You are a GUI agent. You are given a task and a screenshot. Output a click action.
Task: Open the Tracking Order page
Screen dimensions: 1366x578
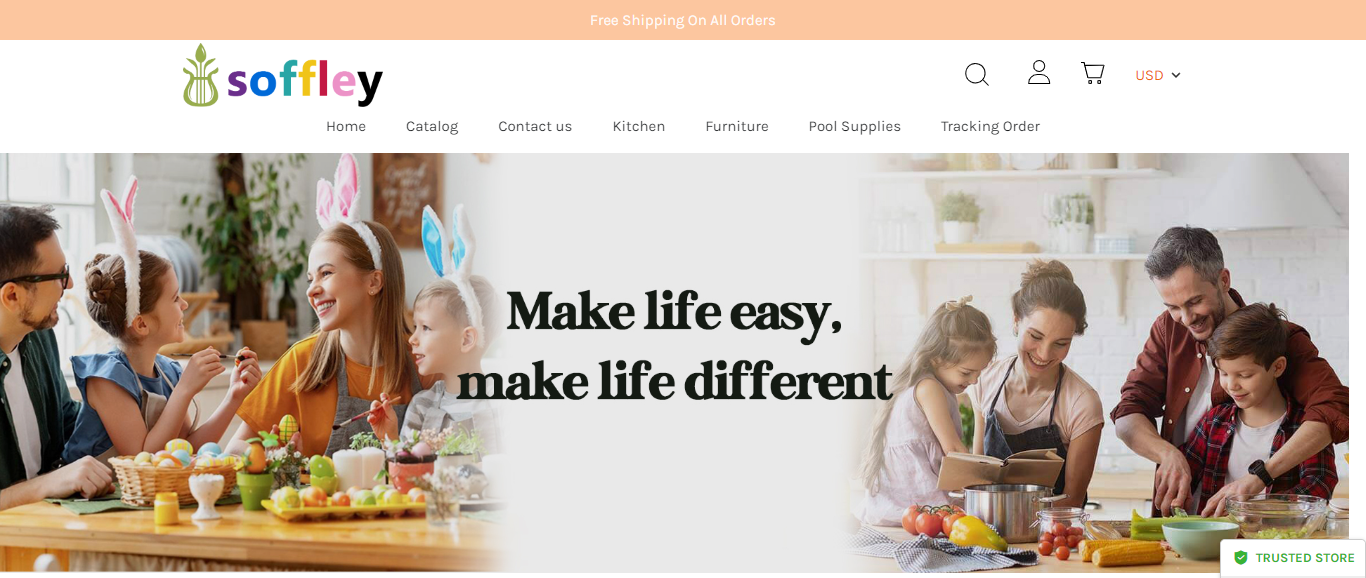pos(990,126)
